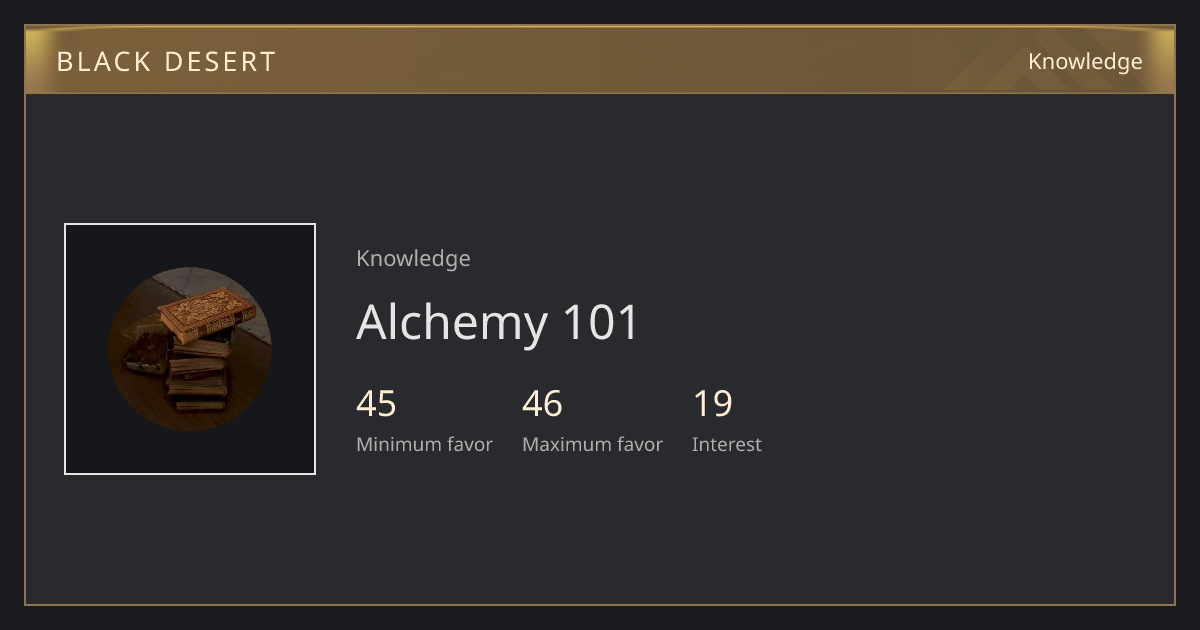The image size is (1200, 630).
Task: Click the gold header banner
Action: [600, 60]
